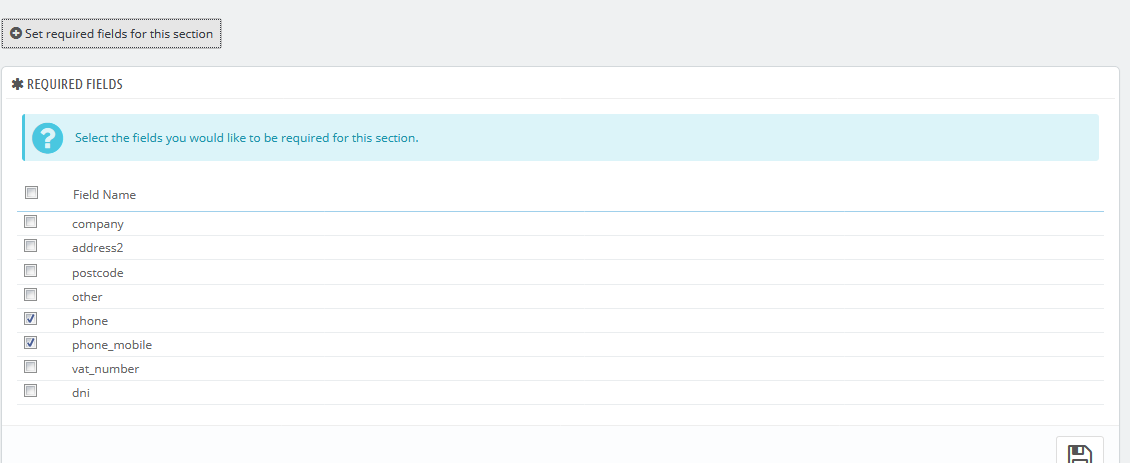Toggle the select-all checkbox beside Field Name

point(32,193)
